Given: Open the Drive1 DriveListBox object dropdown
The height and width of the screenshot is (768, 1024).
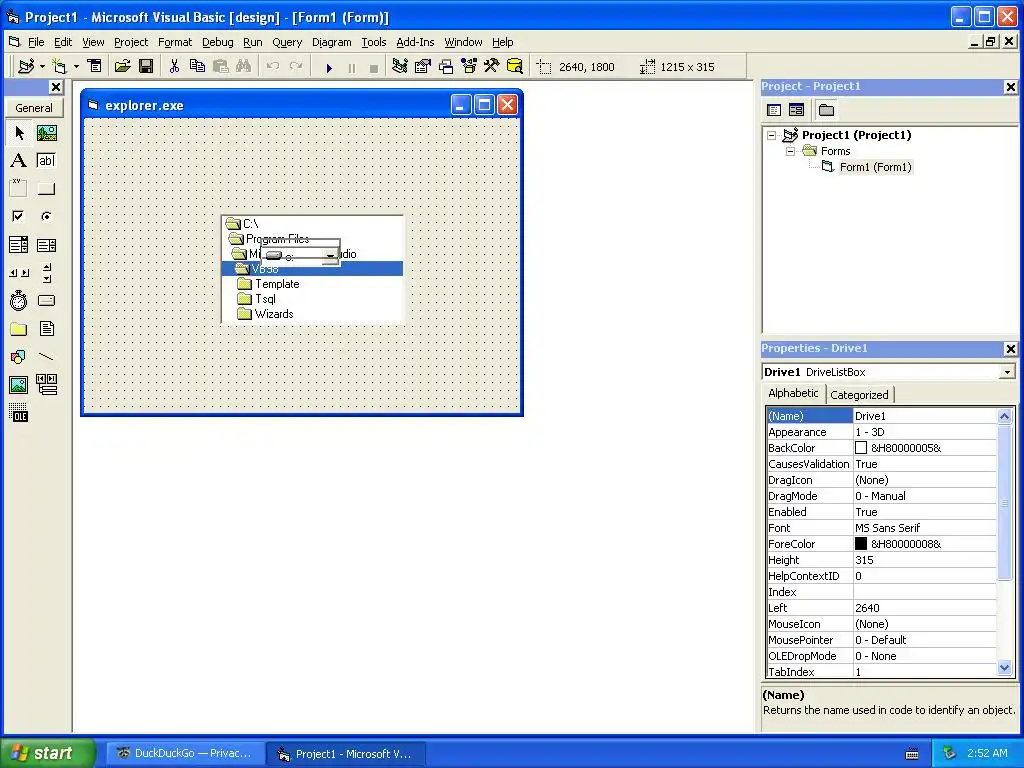Looking at the screenshot, I should pyautogui.click(x=1007, y=372).
